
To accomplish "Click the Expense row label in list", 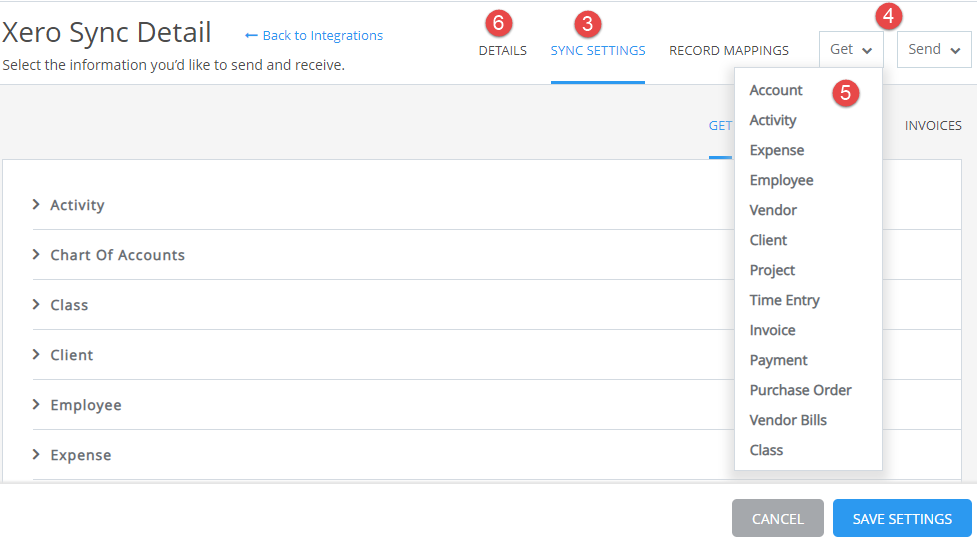I will 81,455.
